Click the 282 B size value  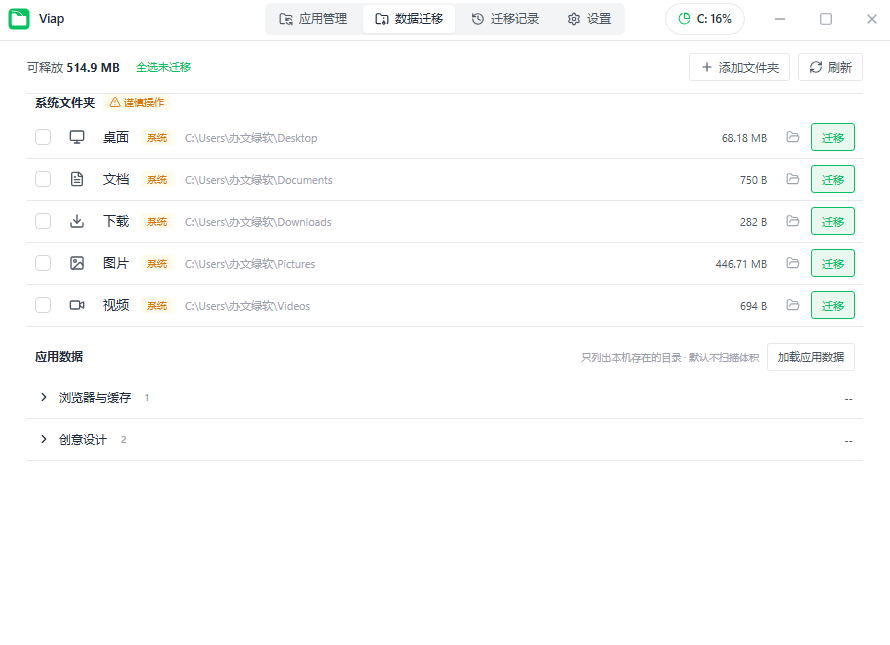(x=753, y=222)
